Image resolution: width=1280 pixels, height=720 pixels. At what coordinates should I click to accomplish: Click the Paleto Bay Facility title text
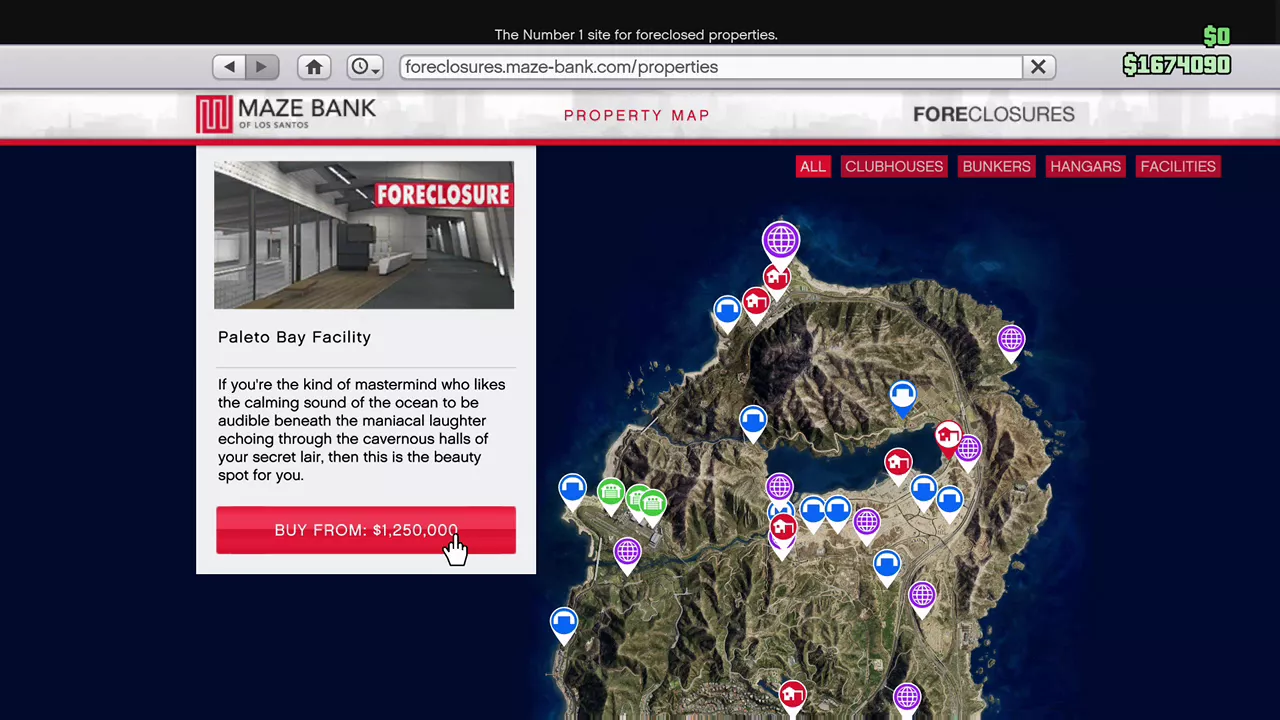pos(294,337)
